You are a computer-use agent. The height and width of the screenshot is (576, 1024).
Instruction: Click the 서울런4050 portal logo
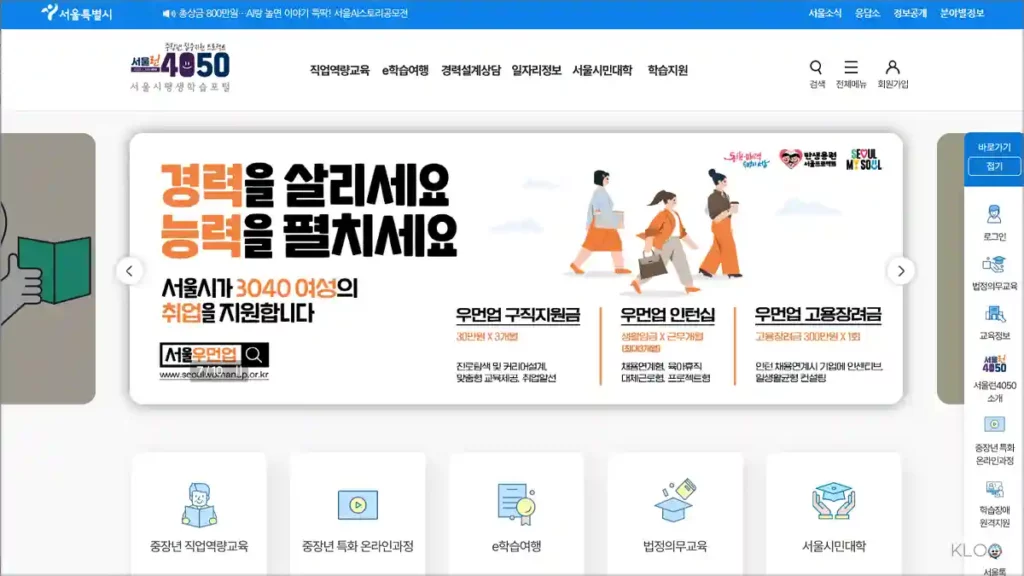(180, 67)
